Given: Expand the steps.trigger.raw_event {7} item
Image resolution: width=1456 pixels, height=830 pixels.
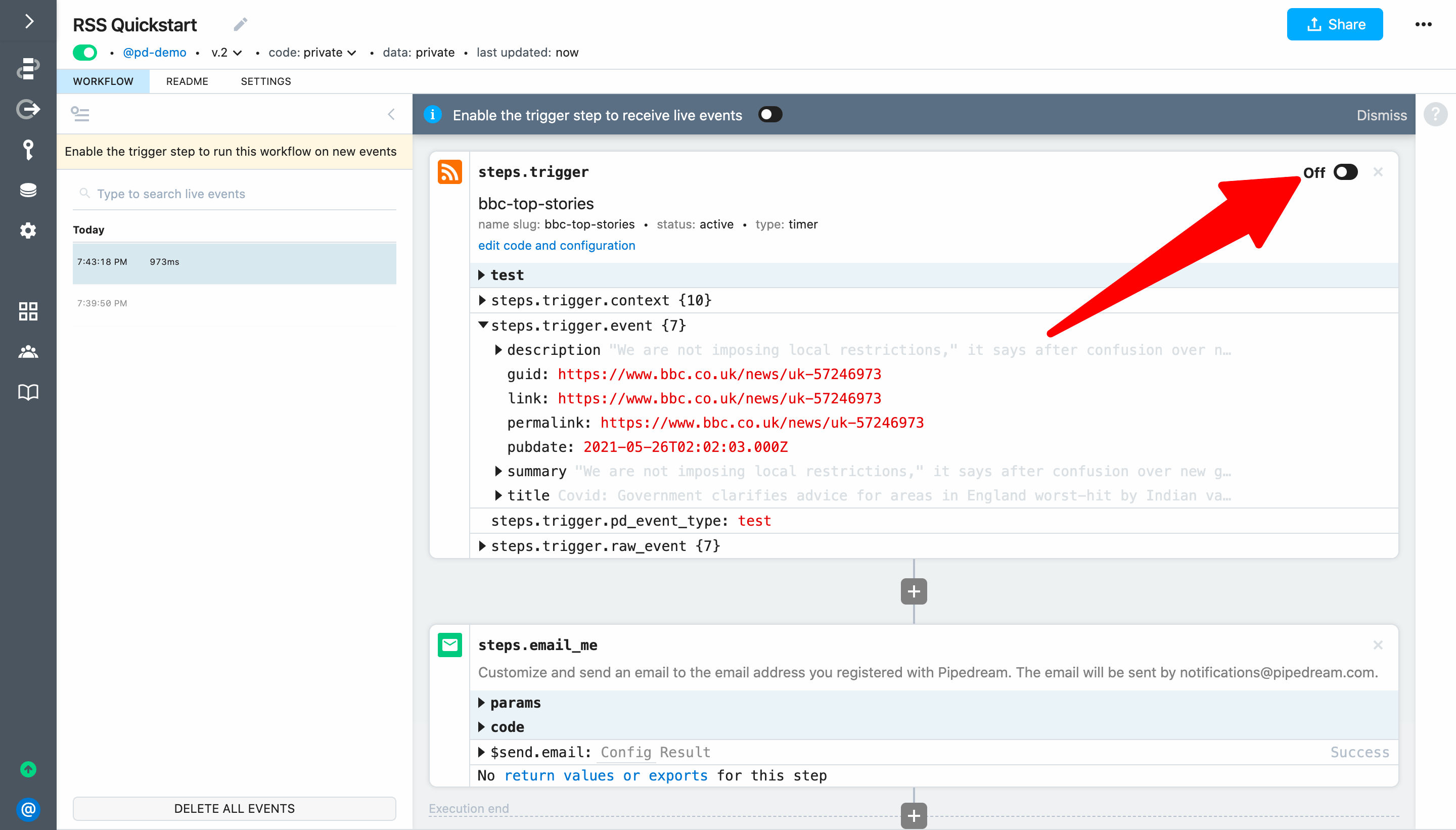Looking at the screenshot, I should coord(483,546).
